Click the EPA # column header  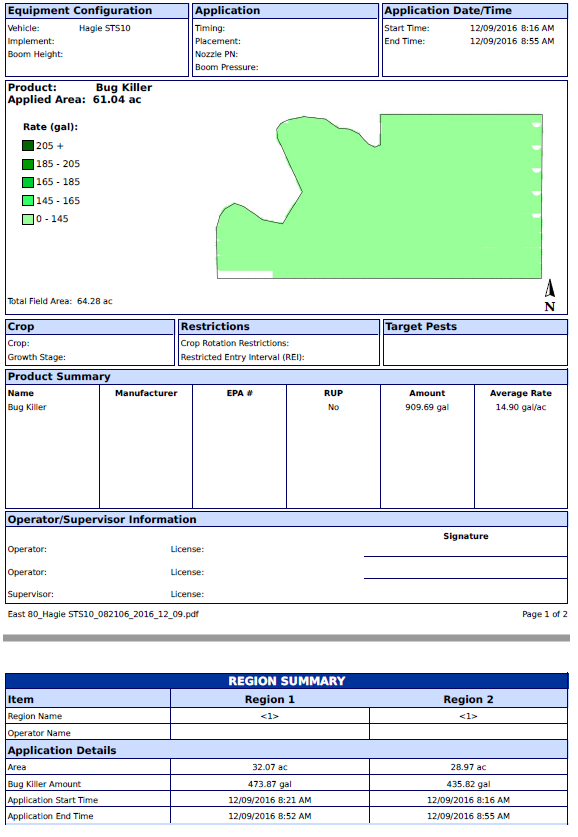(240, 393)
